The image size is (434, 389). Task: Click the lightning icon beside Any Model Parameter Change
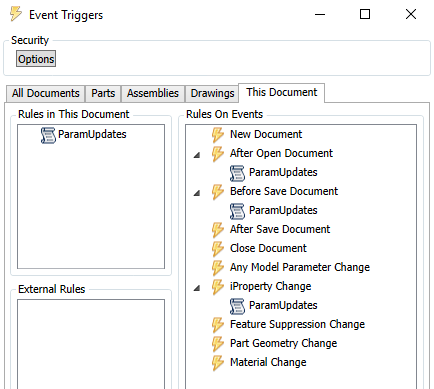click(x=218, y=268)
